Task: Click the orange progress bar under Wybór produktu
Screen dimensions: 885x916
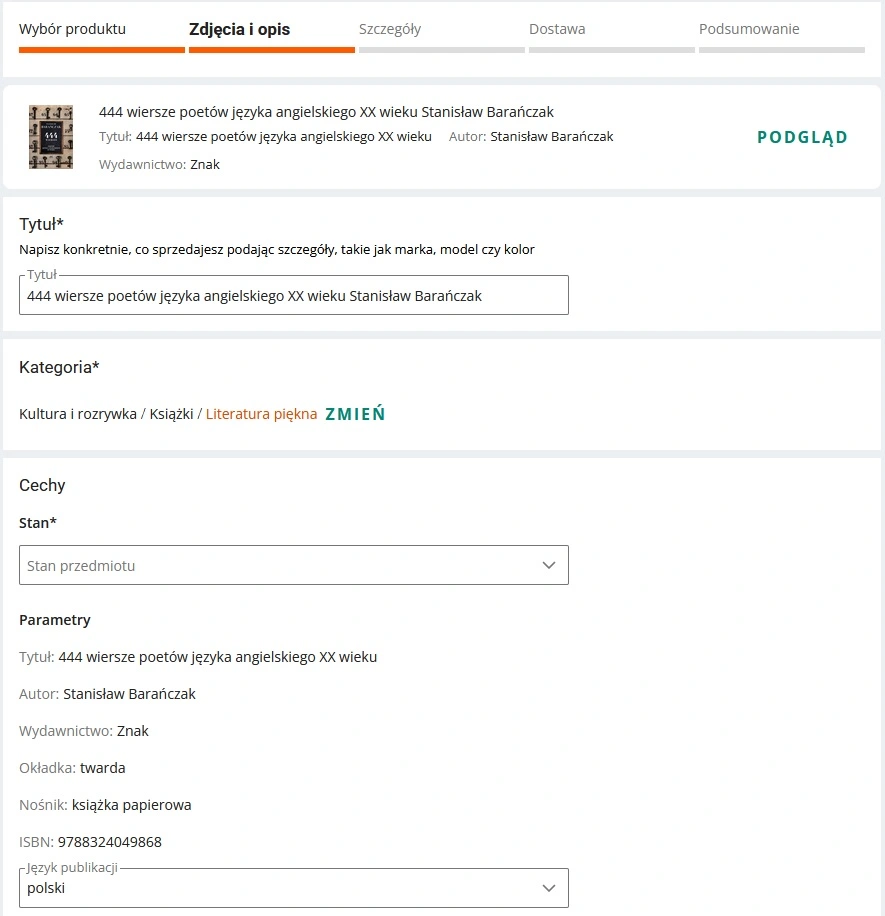Action: click(x=101, y=49)
